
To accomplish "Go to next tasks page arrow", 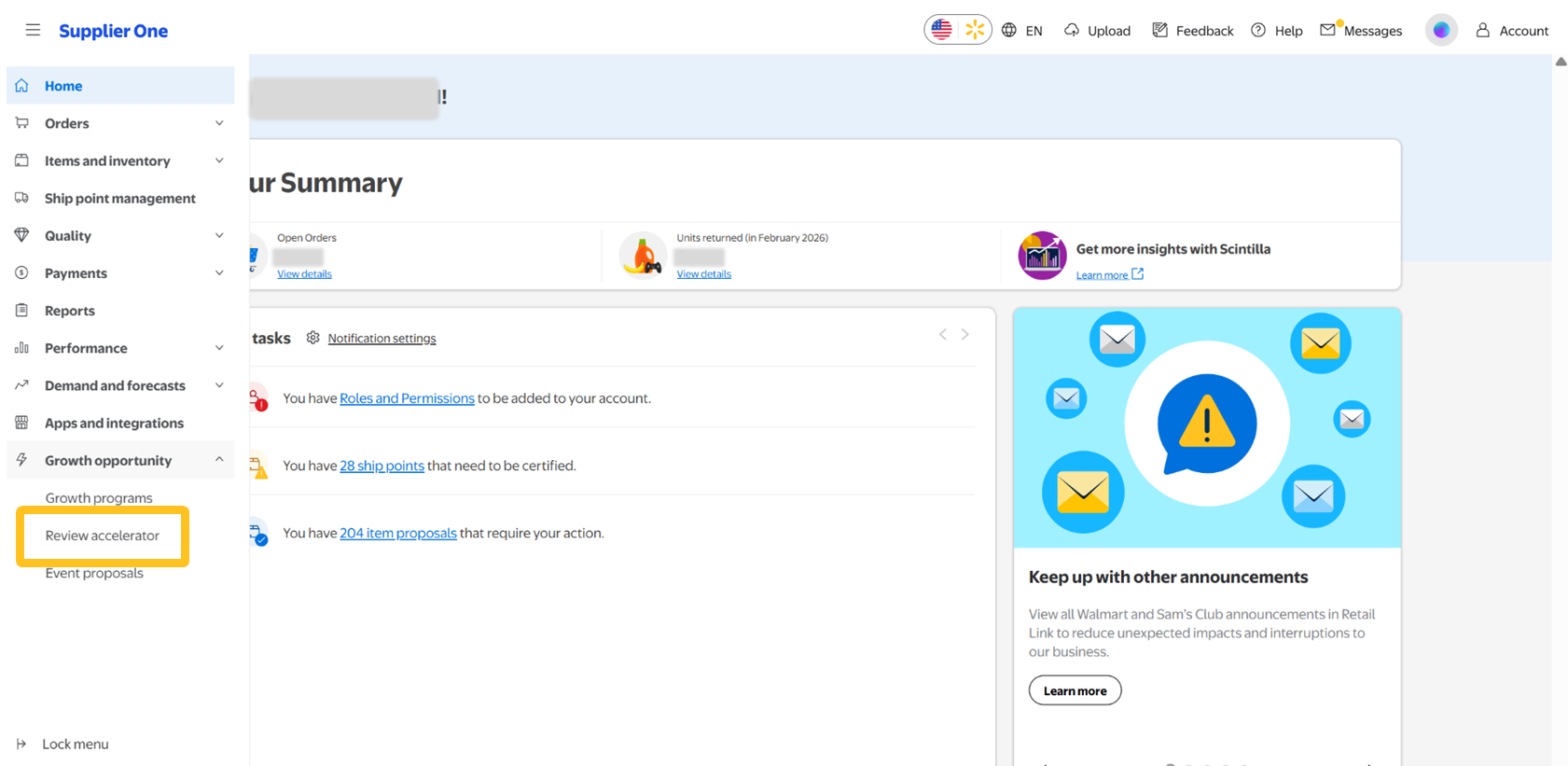I will (x=965, y=334).
